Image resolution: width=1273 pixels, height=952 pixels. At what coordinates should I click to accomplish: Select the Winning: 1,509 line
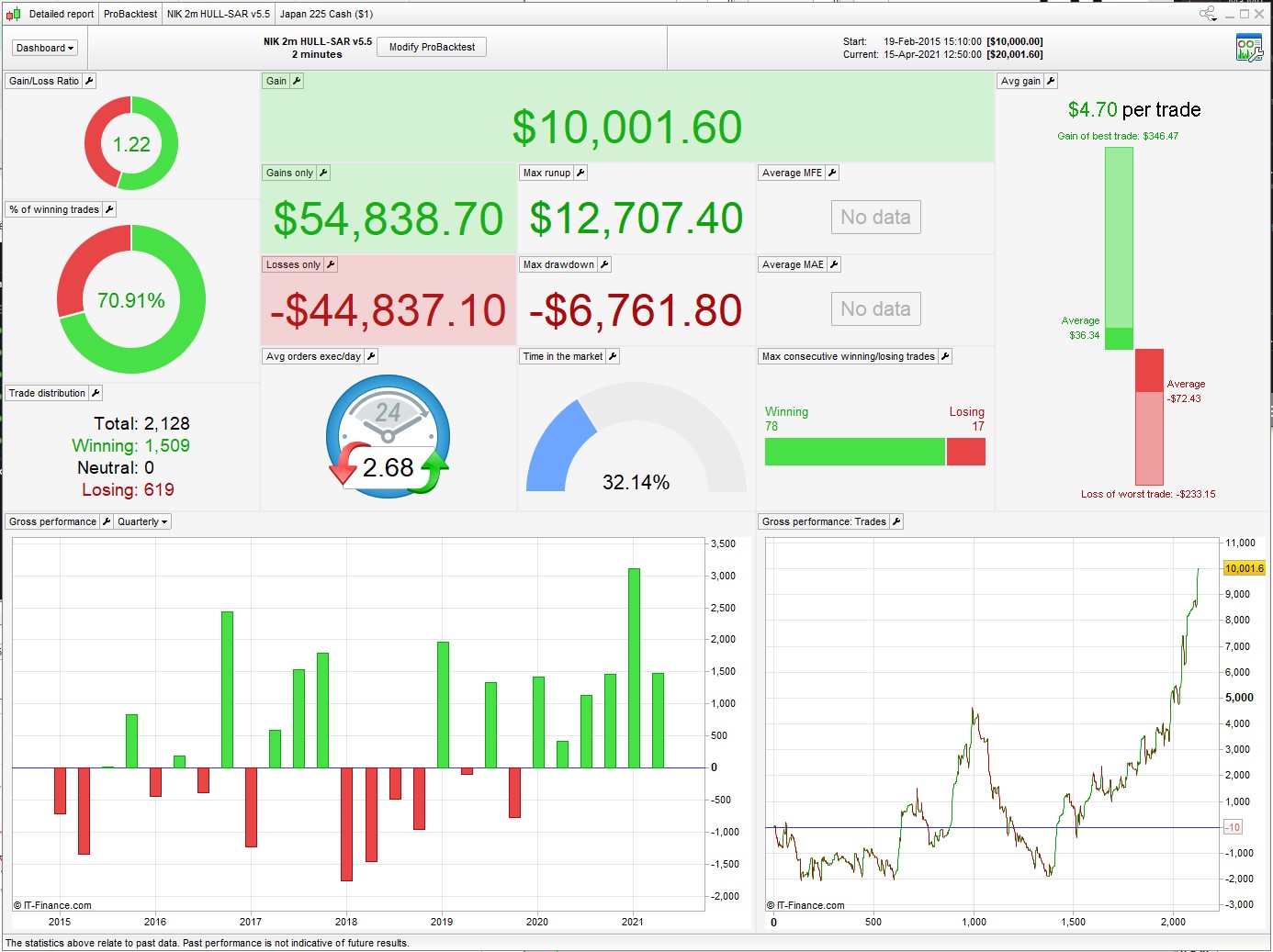pos(131,445)
